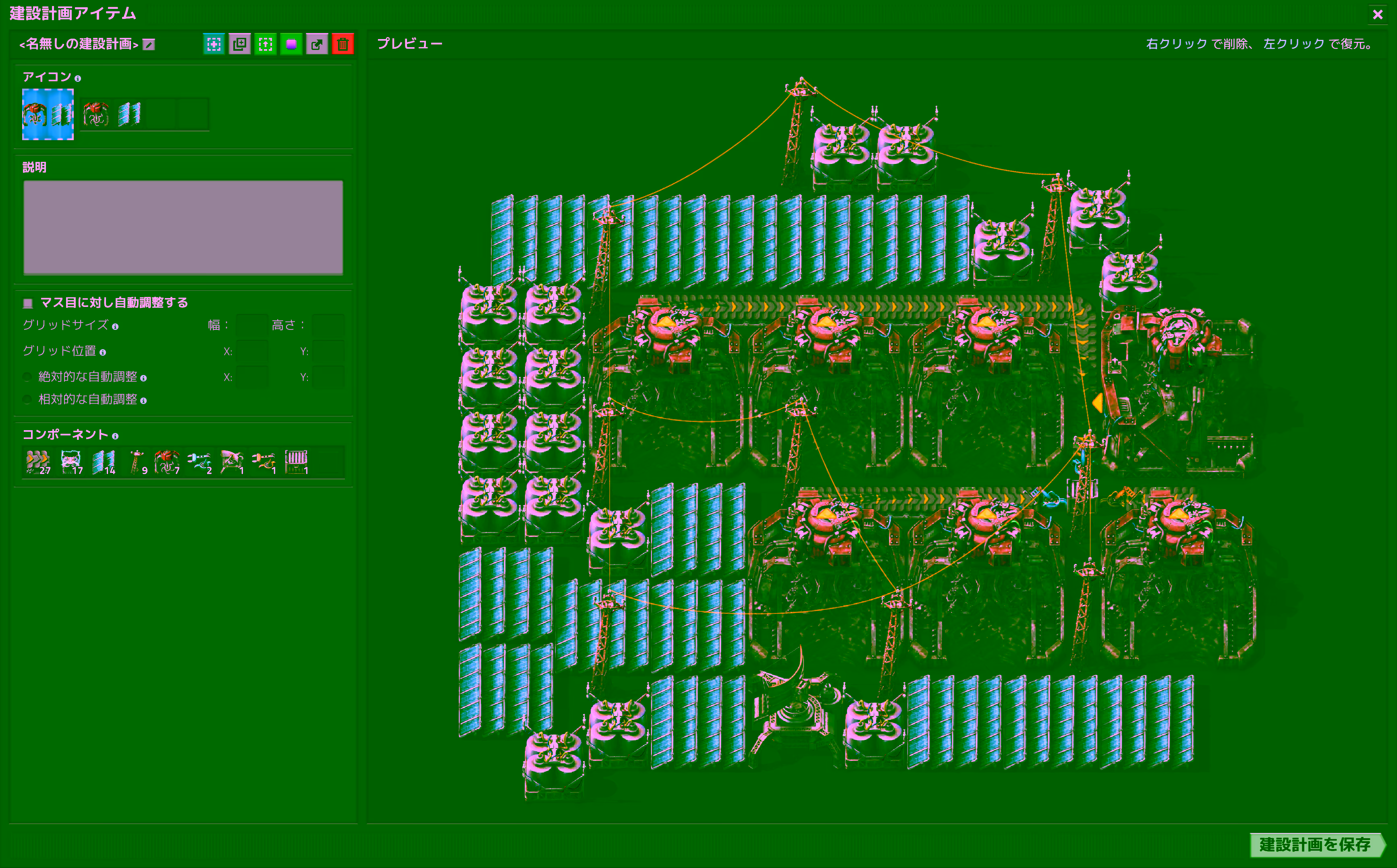1397x868 pixels.
Task: Click the duplicate blueprint button with the plus
Action: (x=239, y=44)
